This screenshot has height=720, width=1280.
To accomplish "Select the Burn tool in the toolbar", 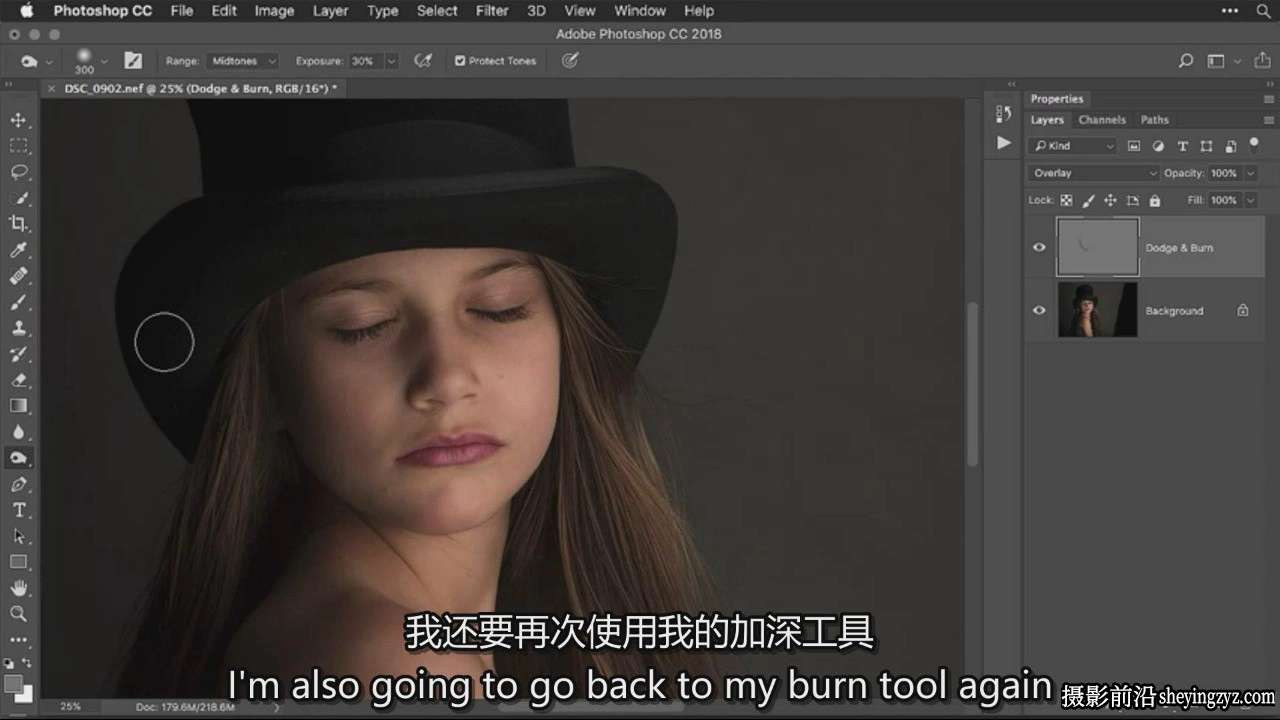I will coord(18,458).
